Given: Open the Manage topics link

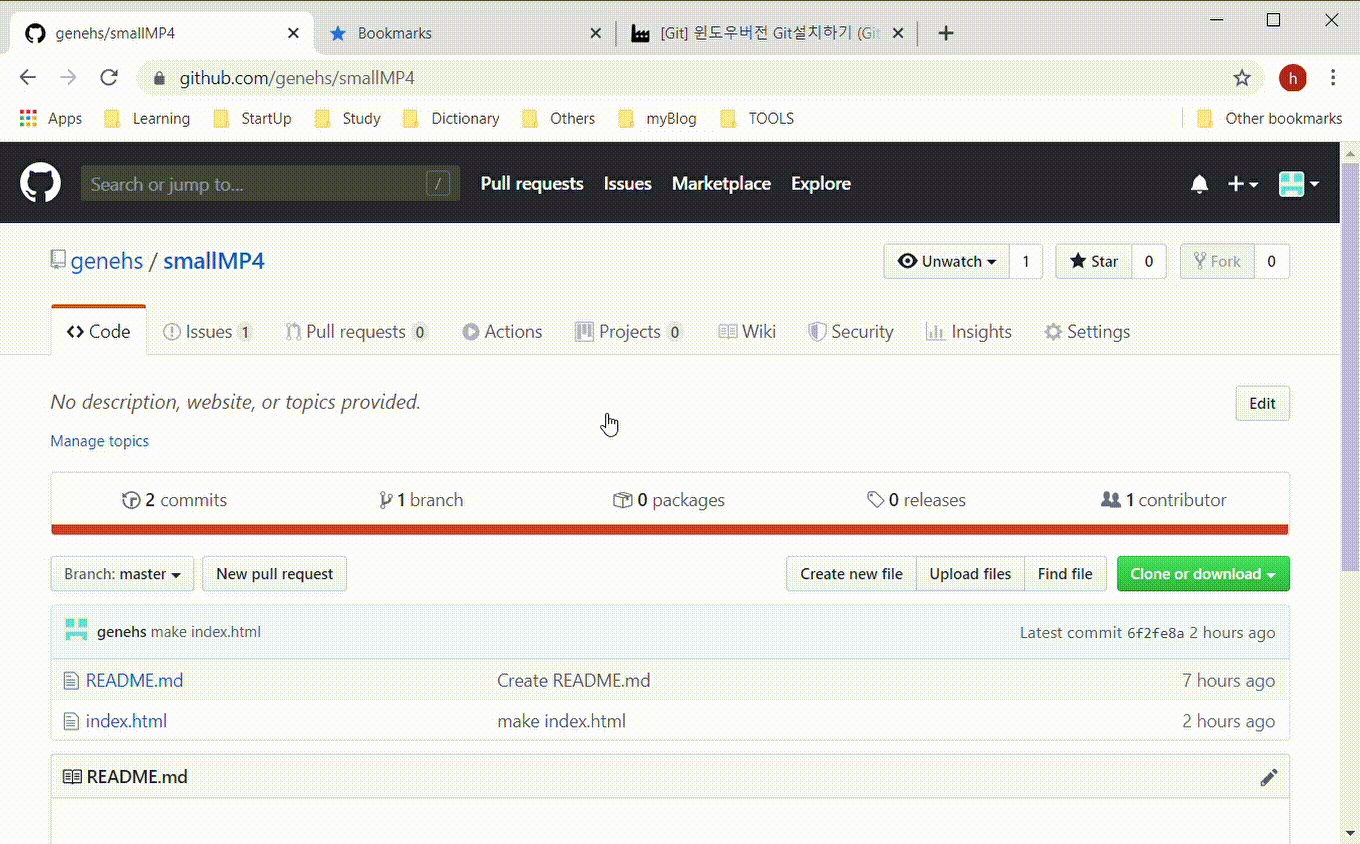Looking at the screenshot, I should [100, 441].
